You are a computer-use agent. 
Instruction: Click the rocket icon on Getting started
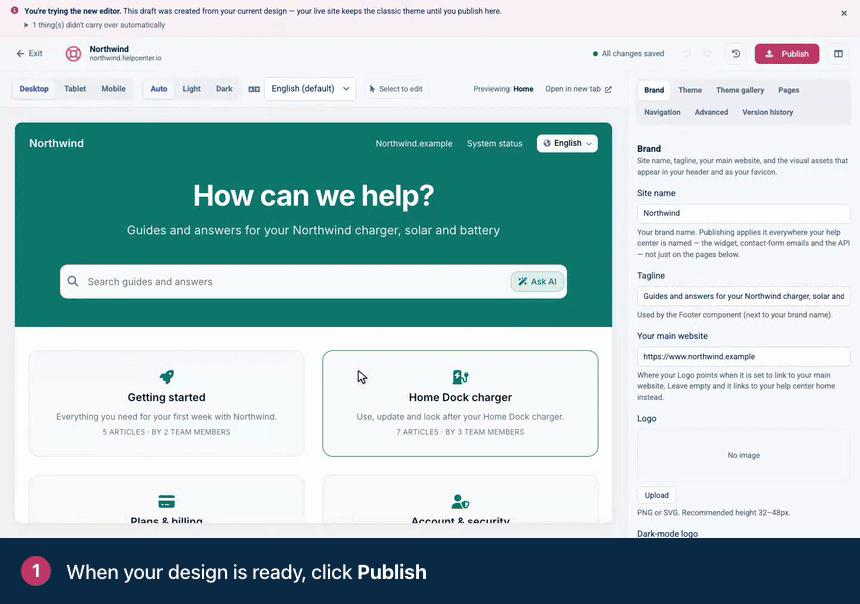[167, 376]
